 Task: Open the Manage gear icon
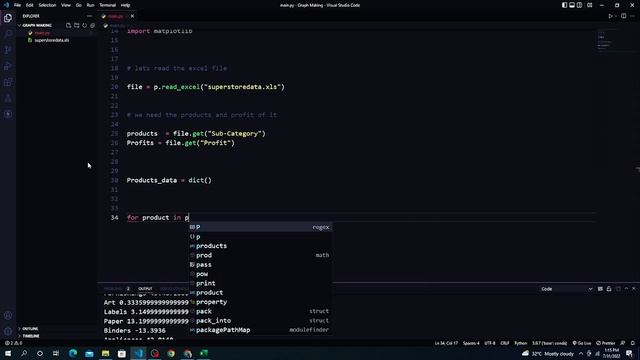pyautogui.click(x=8, y=331)
